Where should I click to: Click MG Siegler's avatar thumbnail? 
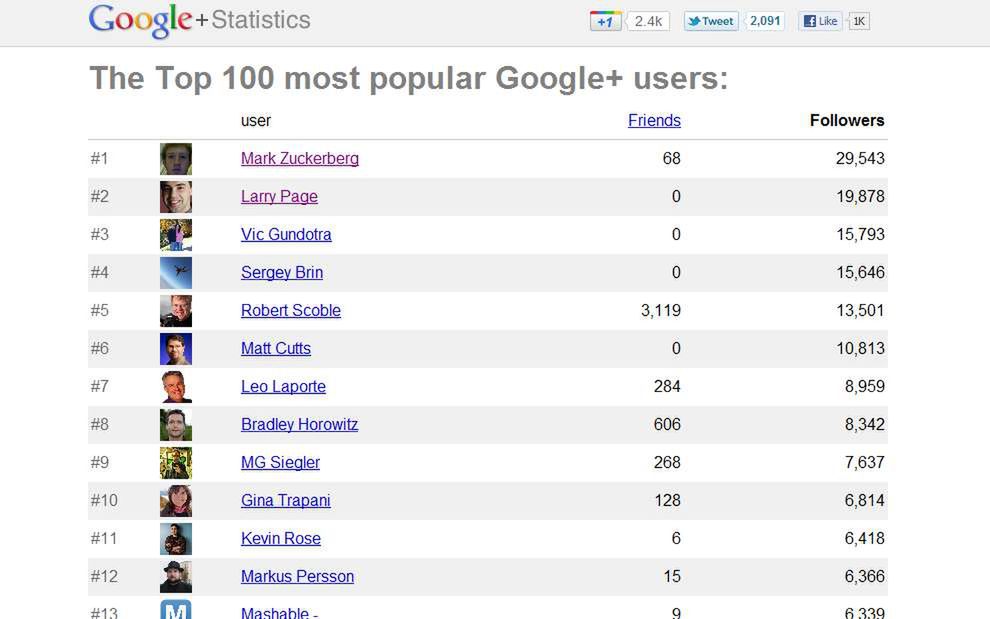(x=176, y=462)
